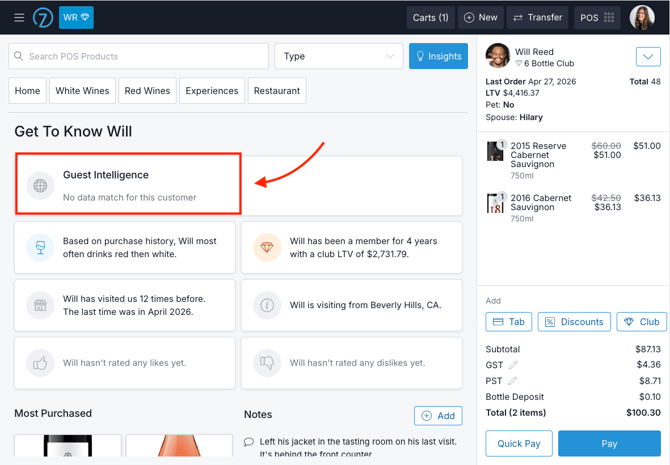Click the storefront visits icon
670x465 pixels.
[x=40, y=305]
